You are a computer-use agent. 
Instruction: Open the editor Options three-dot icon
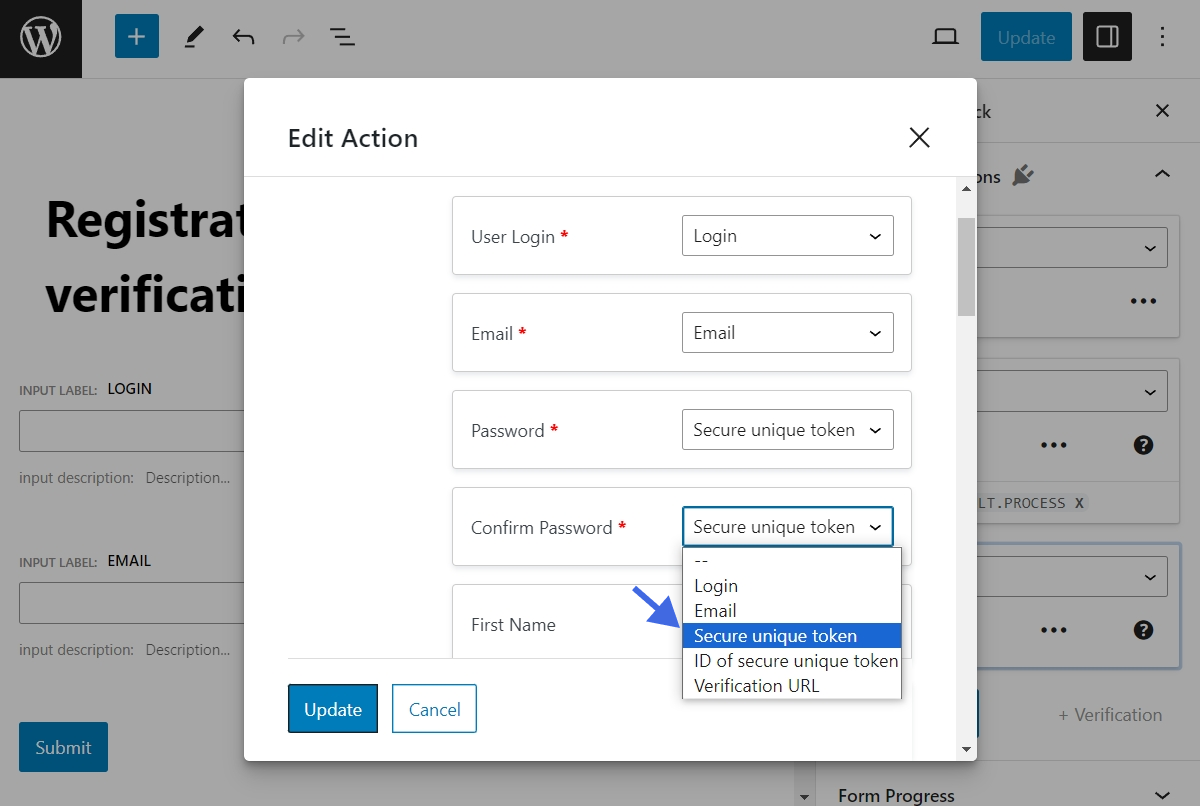coord(1162,37)
